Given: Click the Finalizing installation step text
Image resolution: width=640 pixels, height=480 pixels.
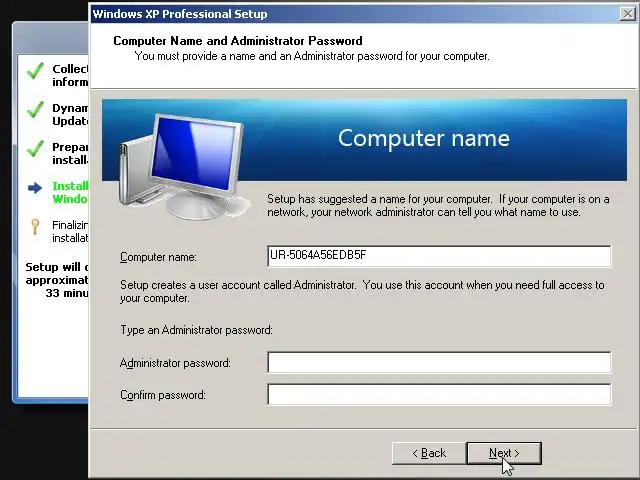Looking at the screenshot, I should coord(70,231).
